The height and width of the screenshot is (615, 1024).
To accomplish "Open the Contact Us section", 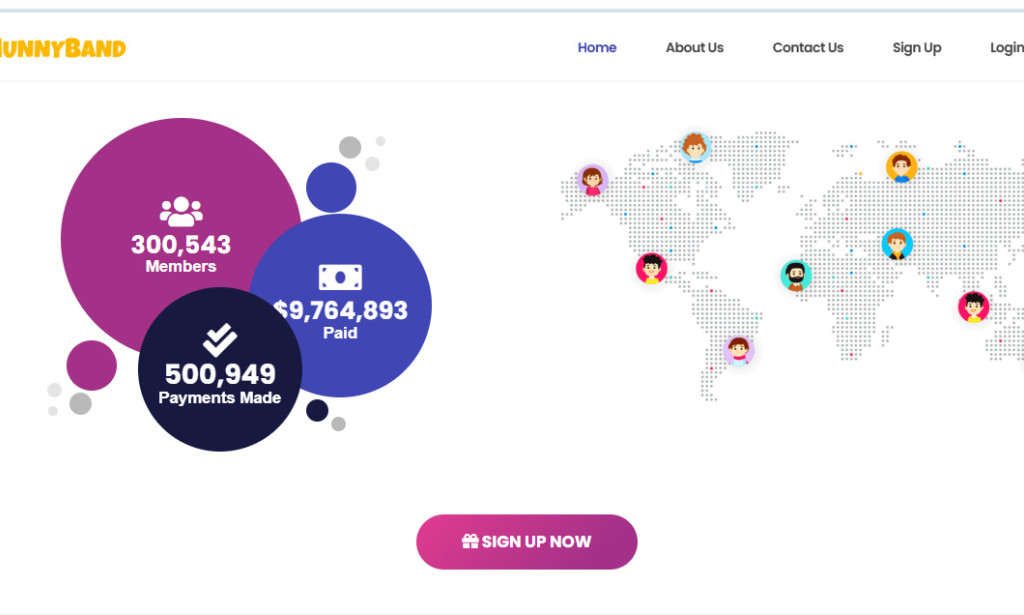I will coord(807,47).
